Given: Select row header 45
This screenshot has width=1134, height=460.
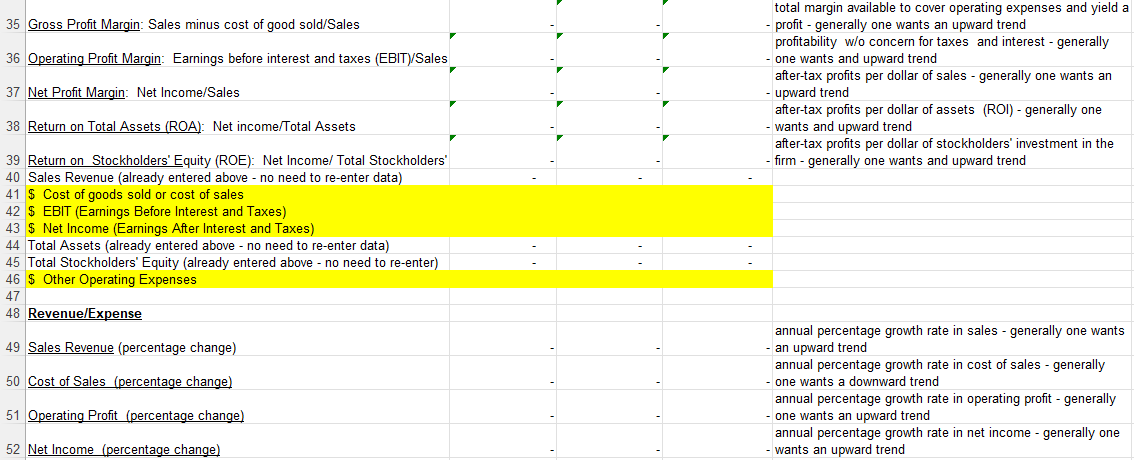Looking at the screenshot, I should [12, 263].
